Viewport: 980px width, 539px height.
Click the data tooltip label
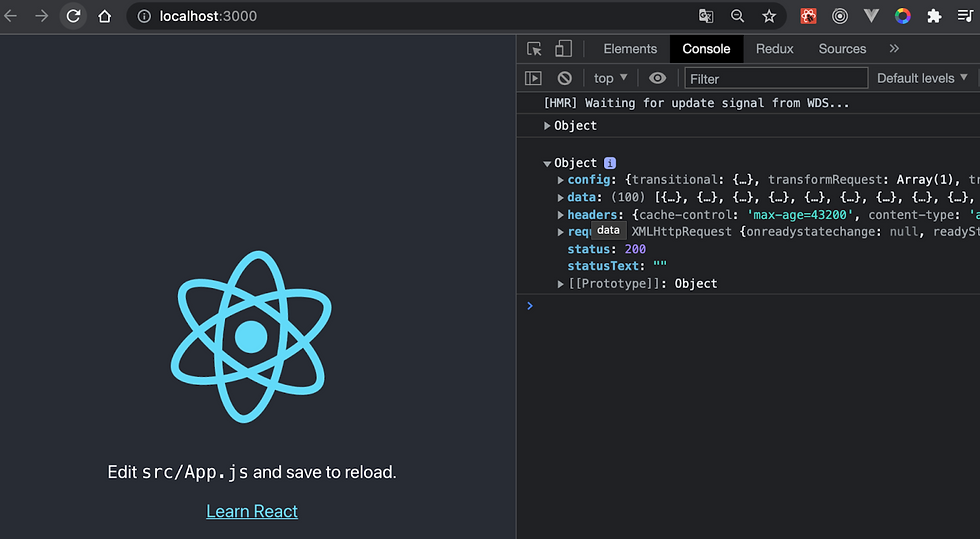coord(608,231)
